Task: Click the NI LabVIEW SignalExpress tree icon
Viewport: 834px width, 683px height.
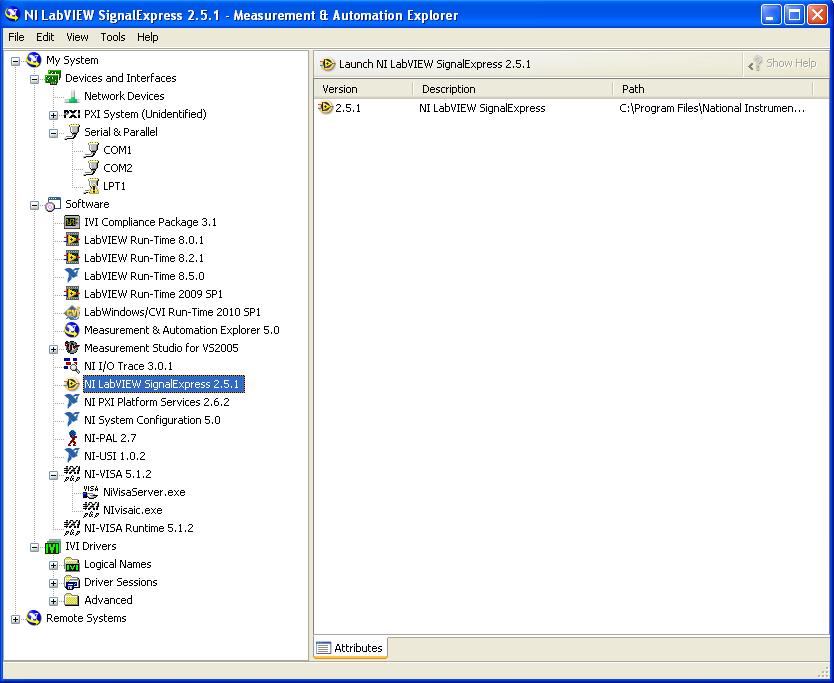Action: [x=72, y=384]
